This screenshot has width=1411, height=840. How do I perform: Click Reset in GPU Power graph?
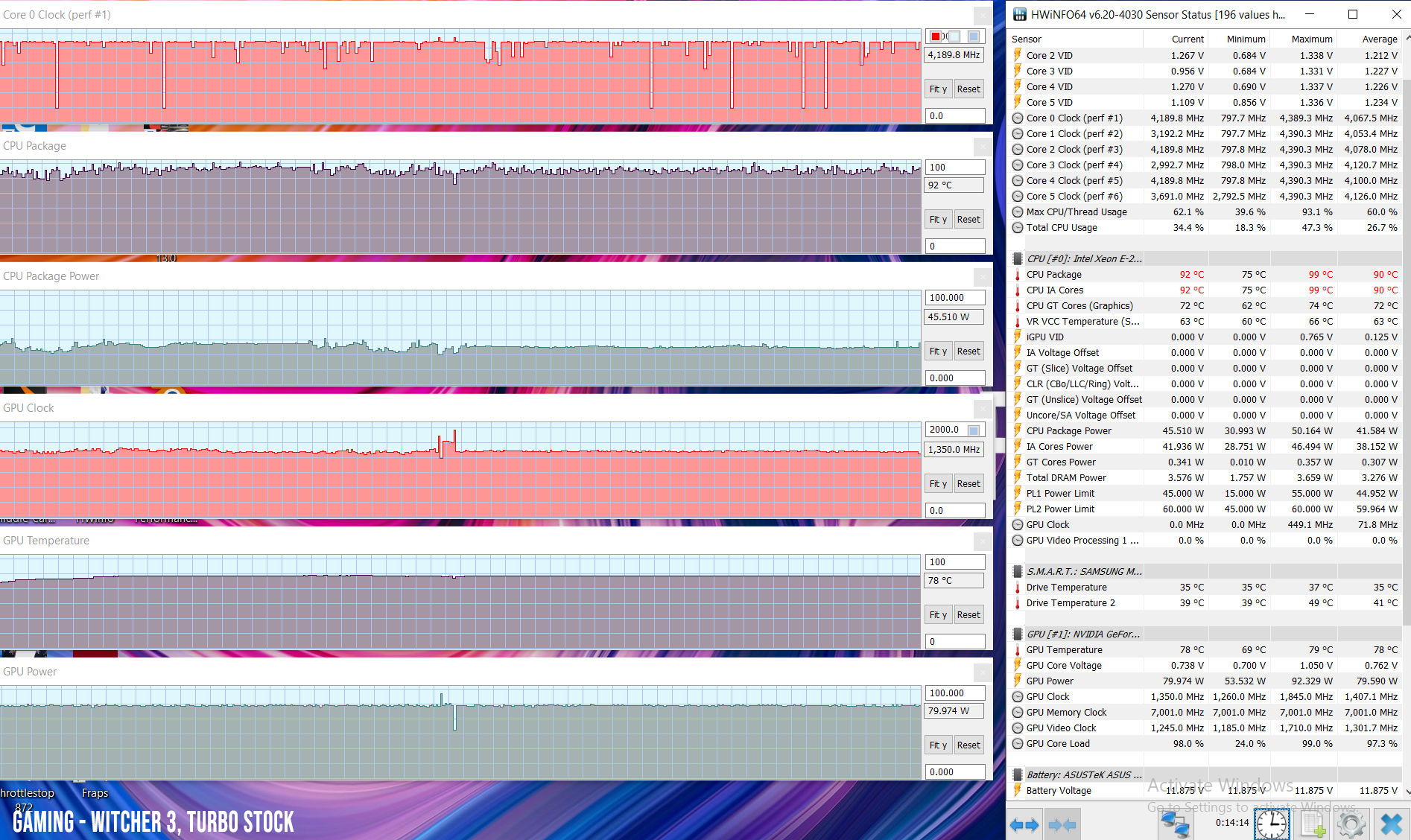(968, 745)
